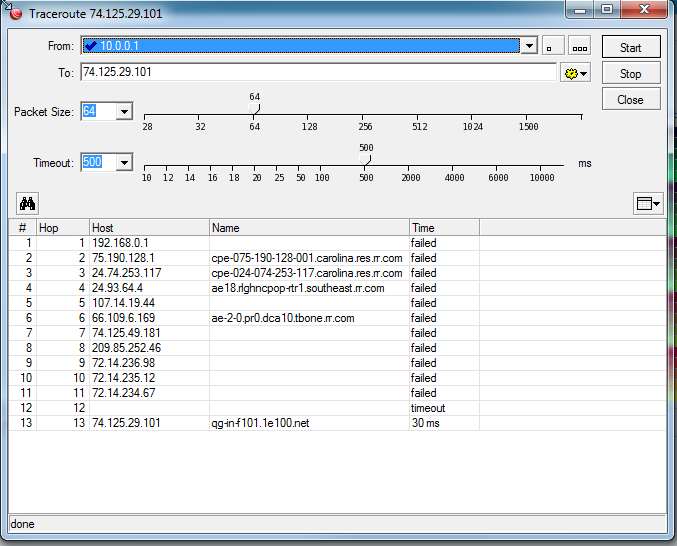Click the done status bar text

[x=22, y=524]
